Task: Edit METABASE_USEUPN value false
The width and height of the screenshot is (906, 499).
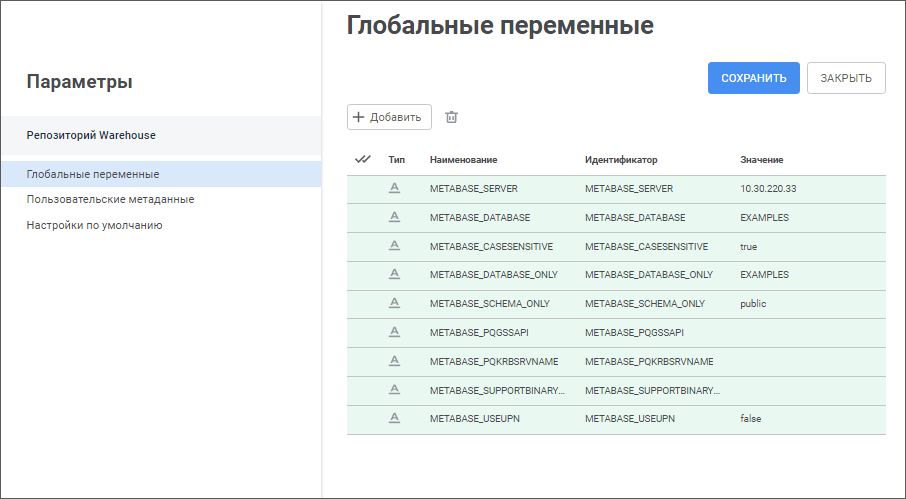Action: point(750,419)
